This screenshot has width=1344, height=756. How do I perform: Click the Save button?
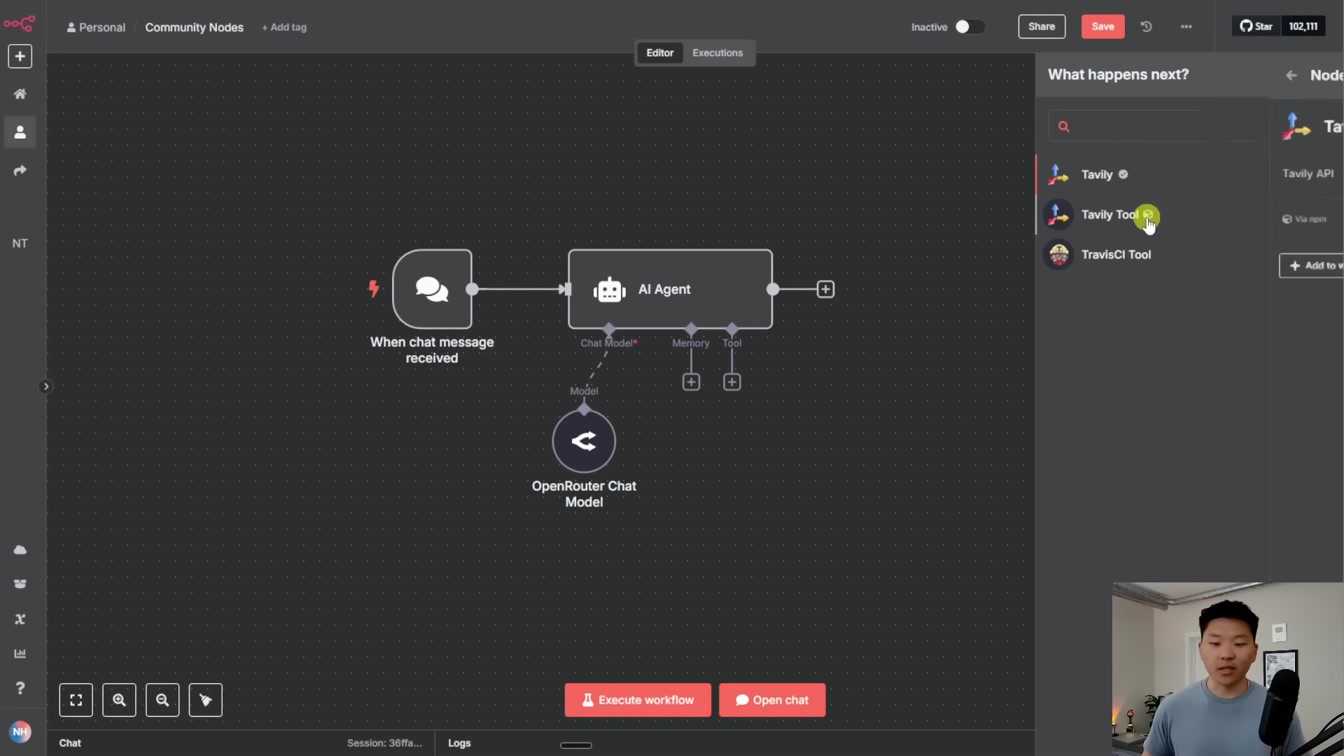pyautogui.click(x=1102, y=27)
